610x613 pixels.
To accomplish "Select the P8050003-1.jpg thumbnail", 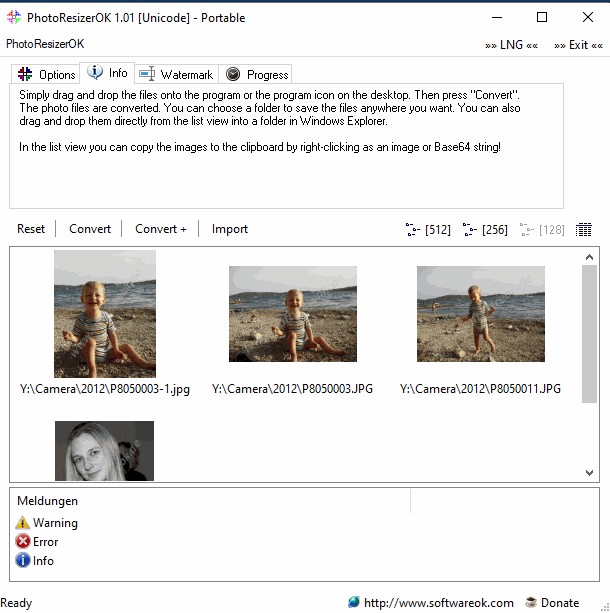I will click(x=105, y=314).
